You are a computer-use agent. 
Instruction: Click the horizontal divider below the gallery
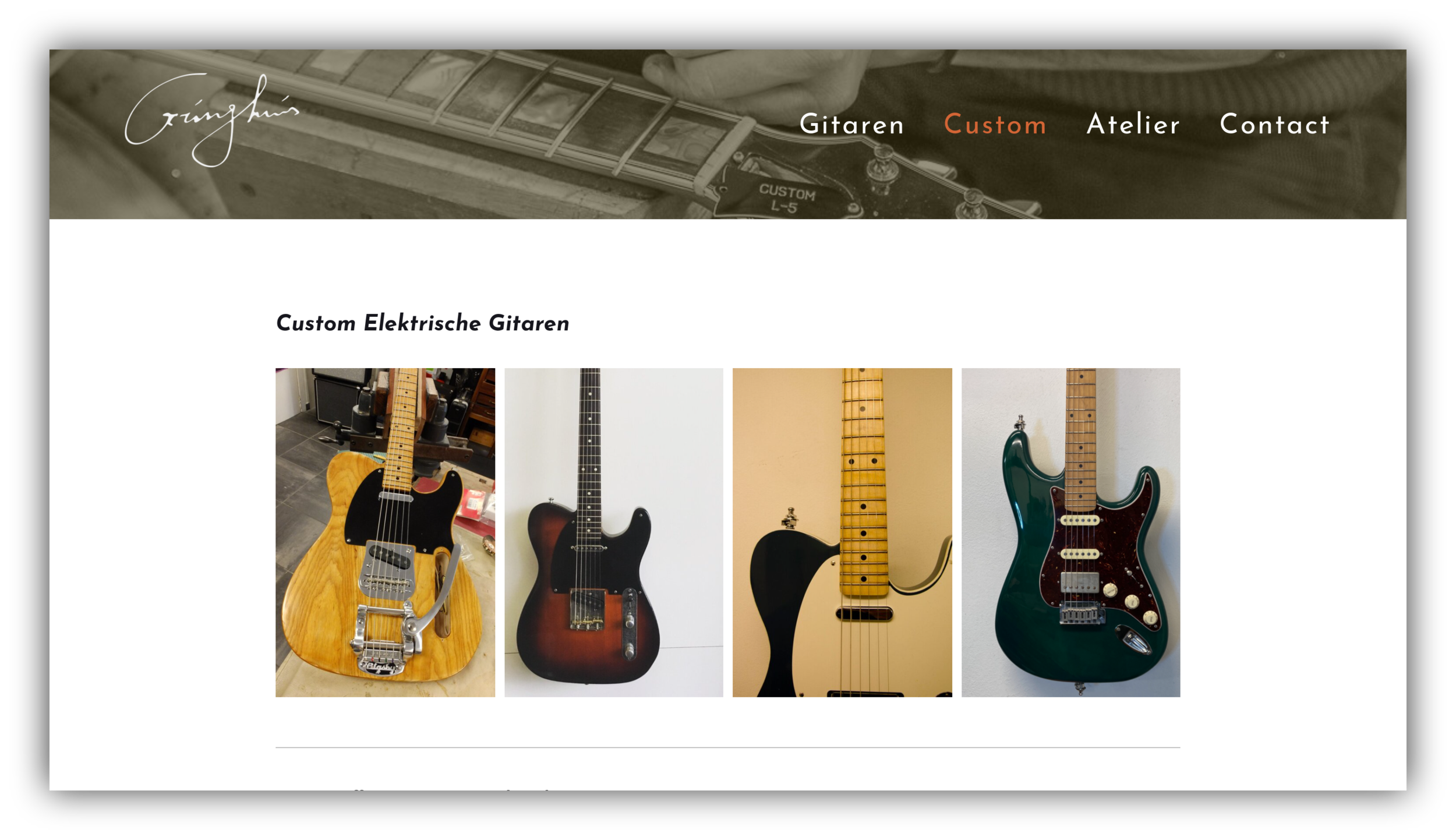click(727, 747)
